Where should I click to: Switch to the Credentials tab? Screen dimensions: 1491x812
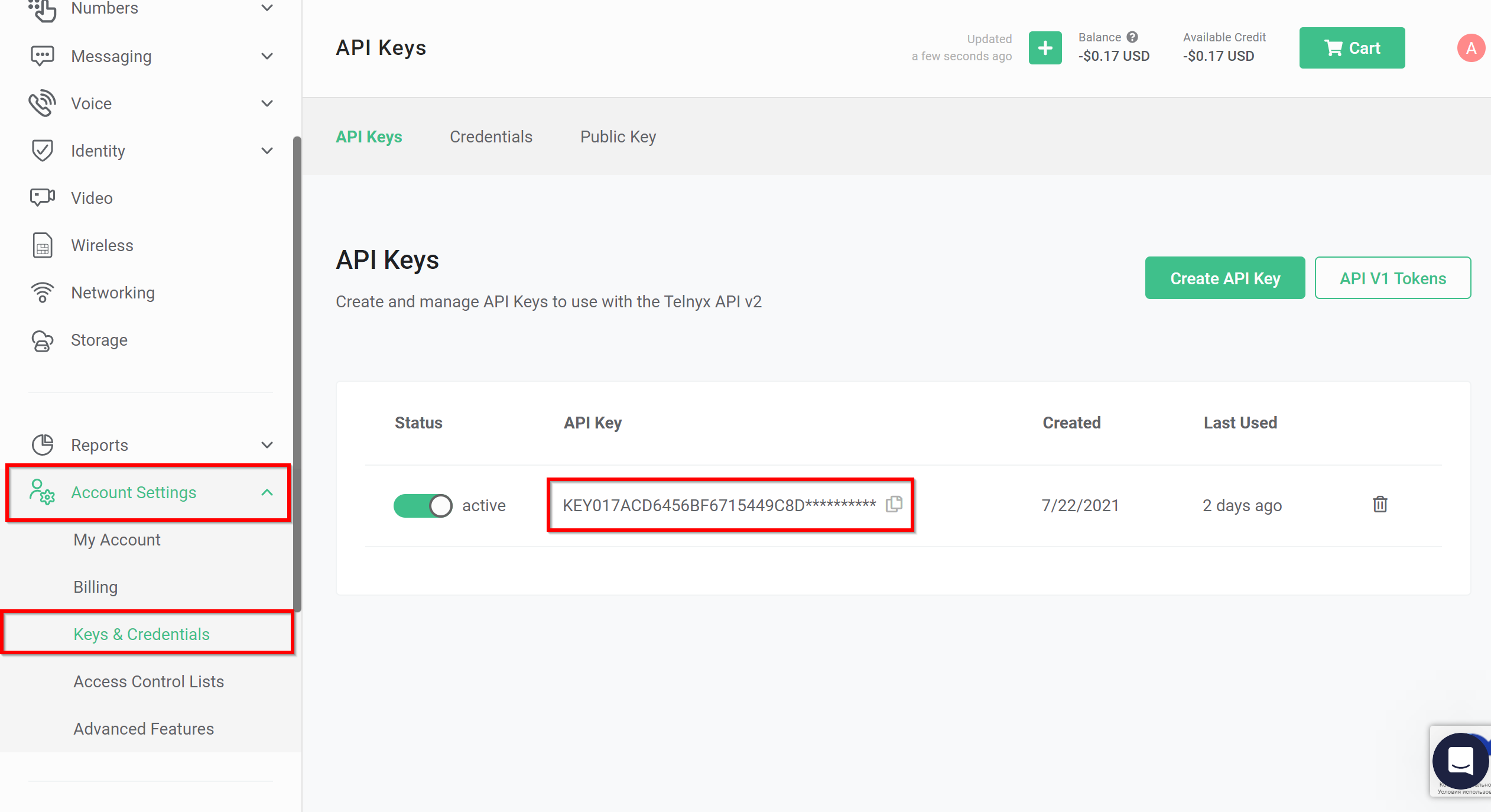click(x=490, y=137)
